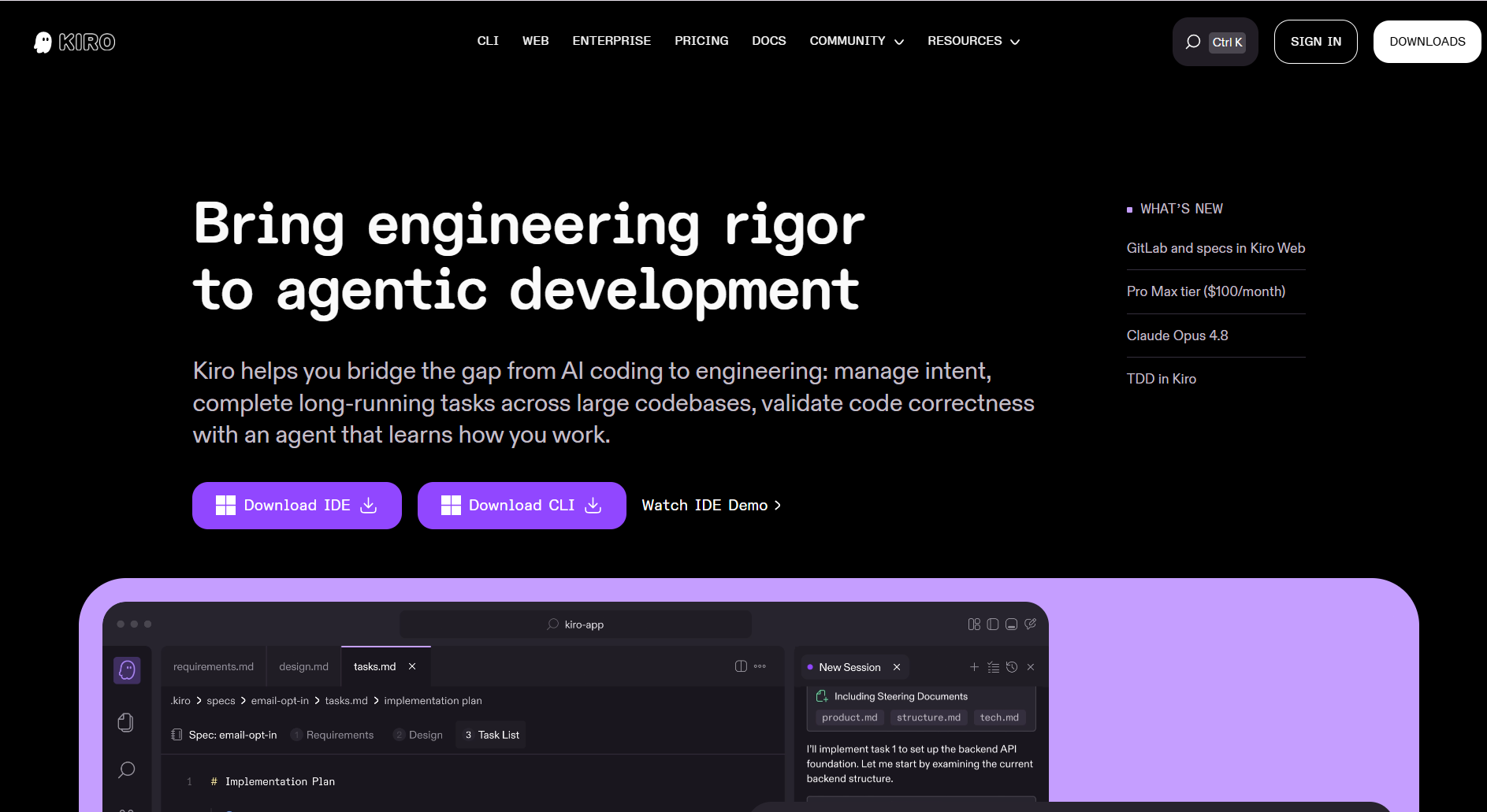The image size is (1487, 812).
Task: Click the Download IDE button
Action: [297, 506]
